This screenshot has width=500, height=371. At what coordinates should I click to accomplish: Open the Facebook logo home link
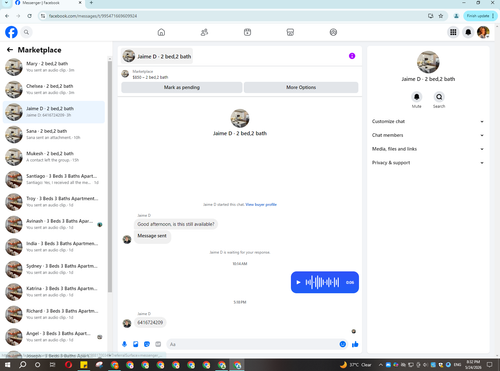click(x=11, y=32)
